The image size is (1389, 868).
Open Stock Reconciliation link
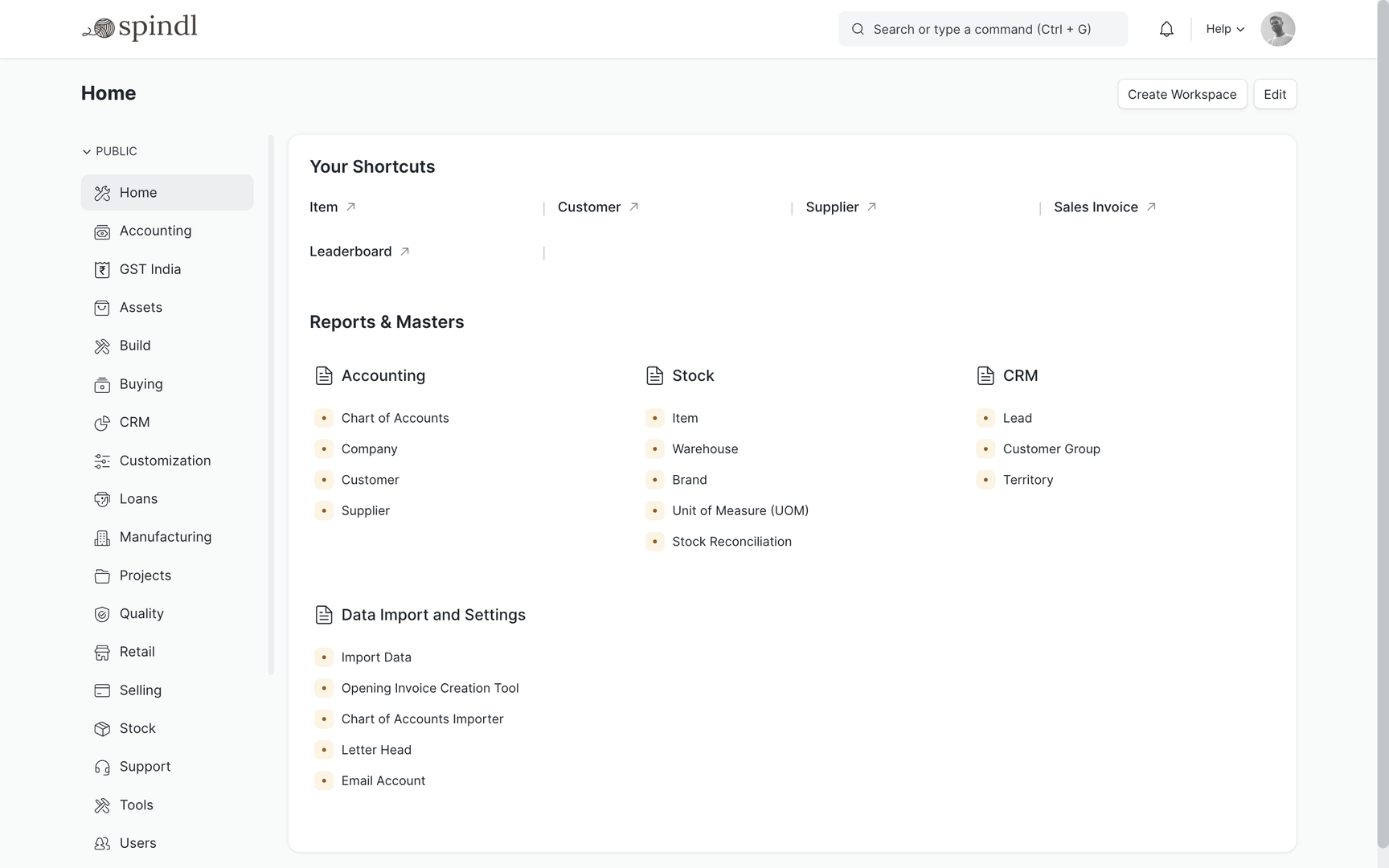pos(731,542)
